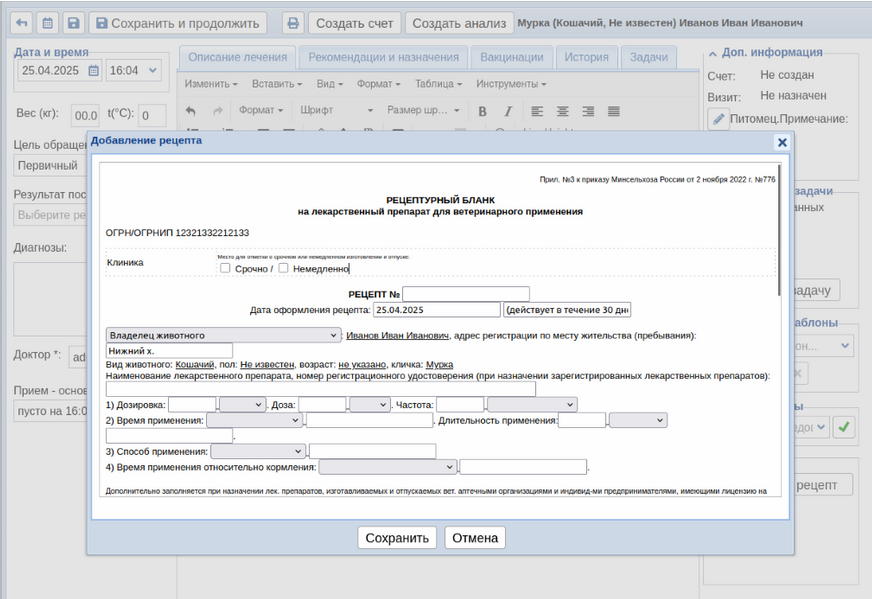Click the recipe number input field
Image resolution: width=872 pixels, height=599 pixels.
(x=466, y=294)
